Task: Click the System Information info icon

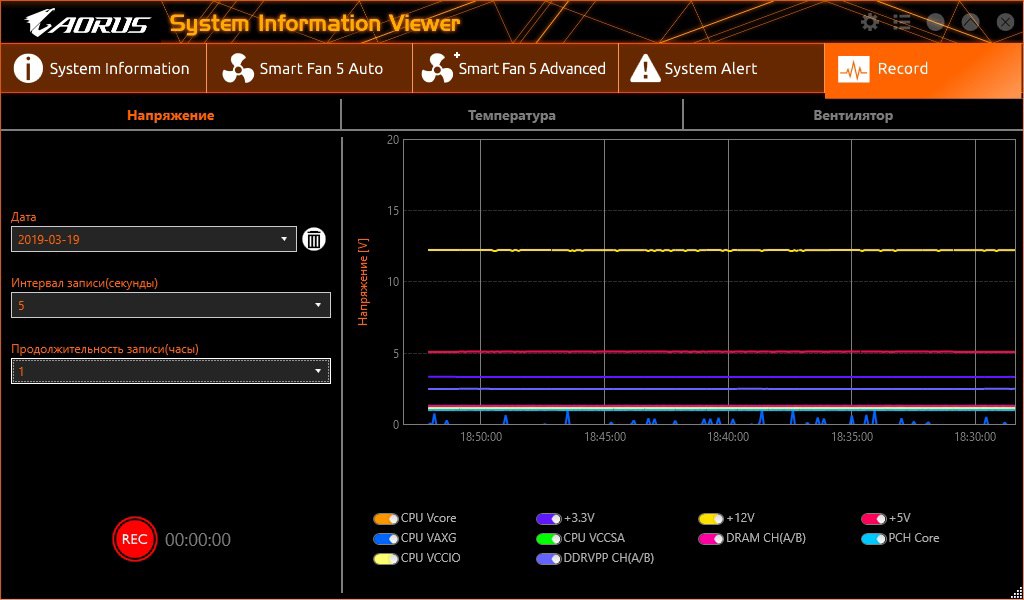Action: click(x=28, y=69)
